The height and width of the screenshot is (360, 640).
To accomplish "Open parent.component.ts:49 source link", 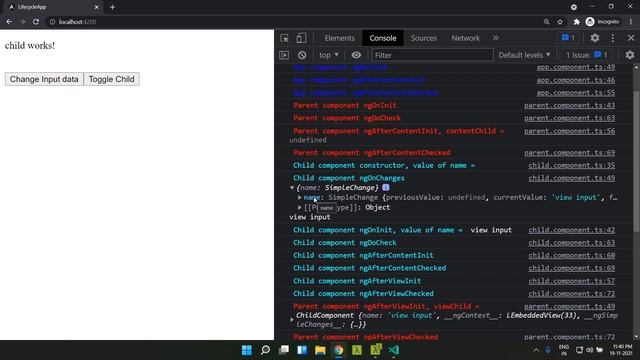I will click(569, 306).
